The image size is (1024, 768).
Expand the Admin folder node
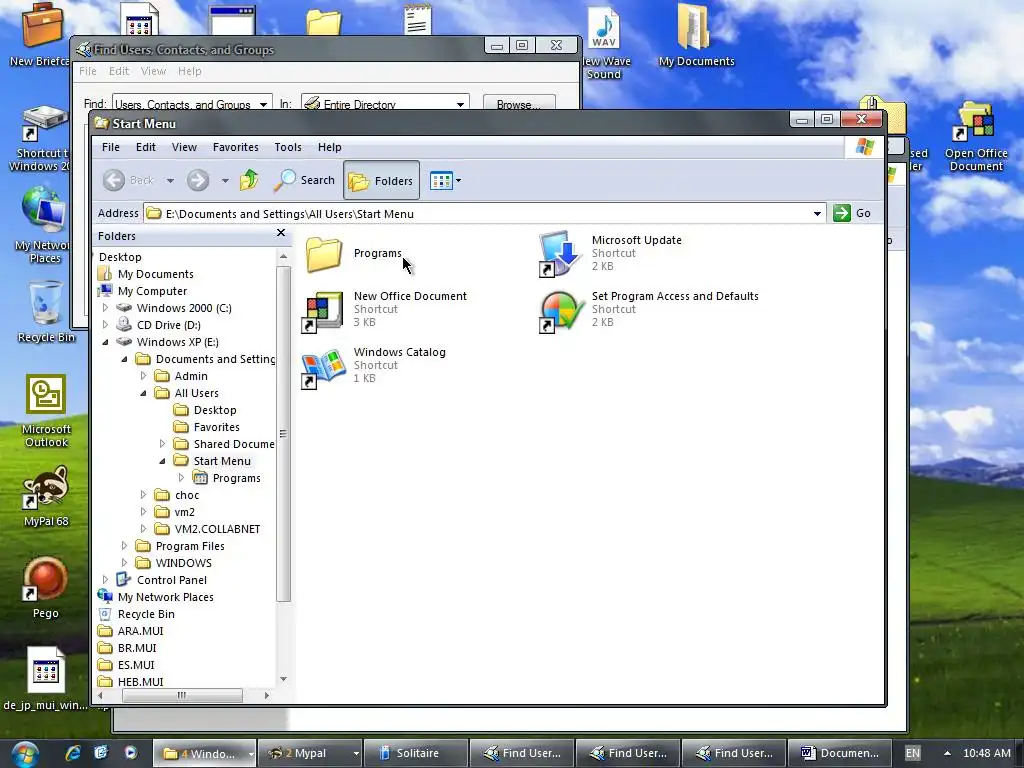coord(144,376)
